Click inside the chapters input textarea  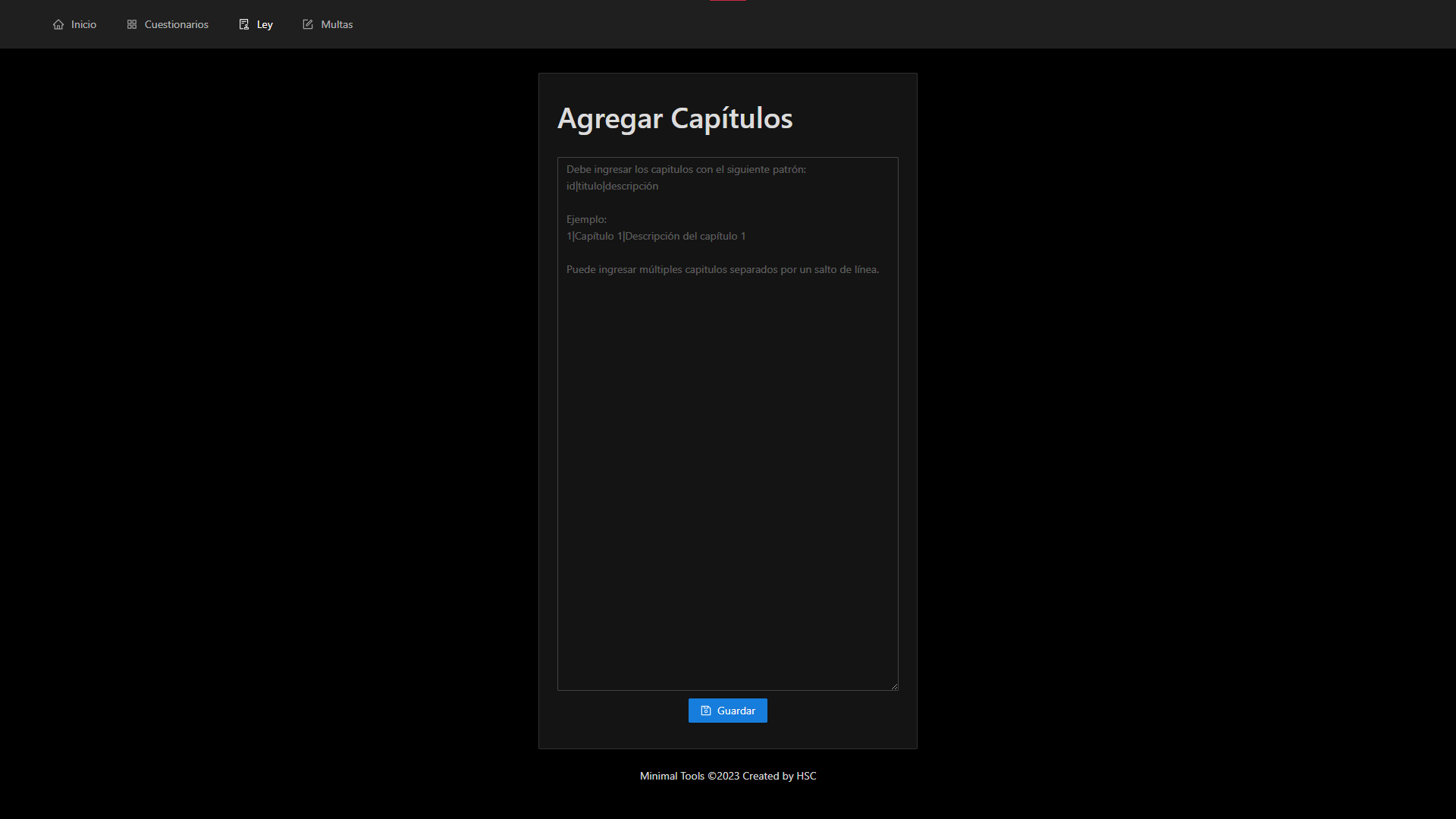pos(727,455)
